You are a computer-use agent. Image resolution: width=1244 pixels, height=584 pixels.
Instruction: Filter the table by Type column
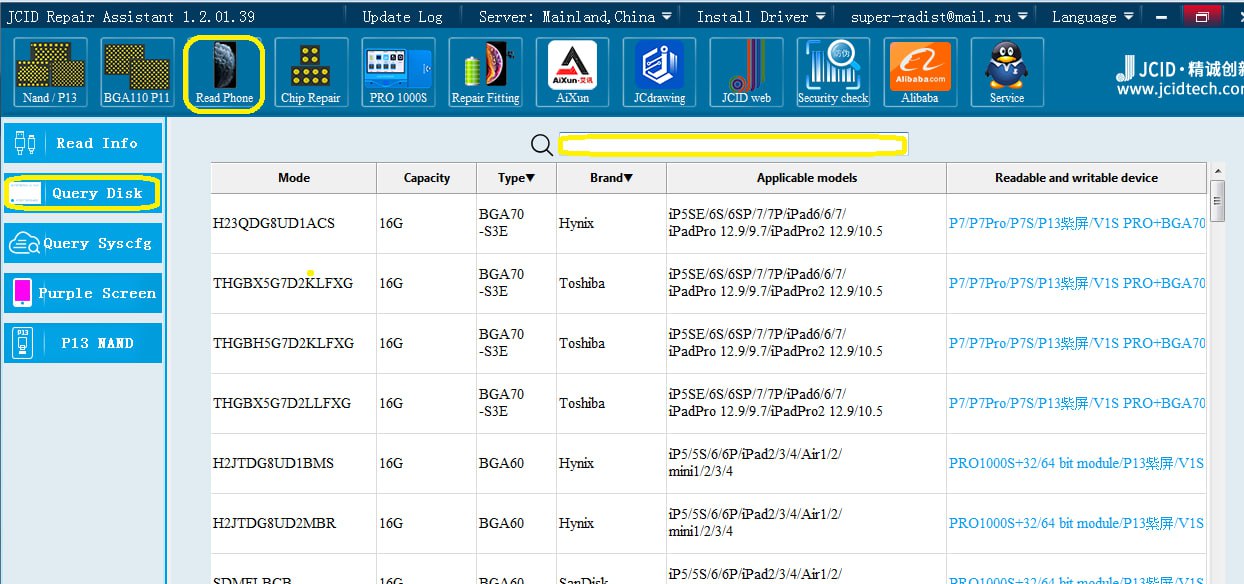coord(516,178)
